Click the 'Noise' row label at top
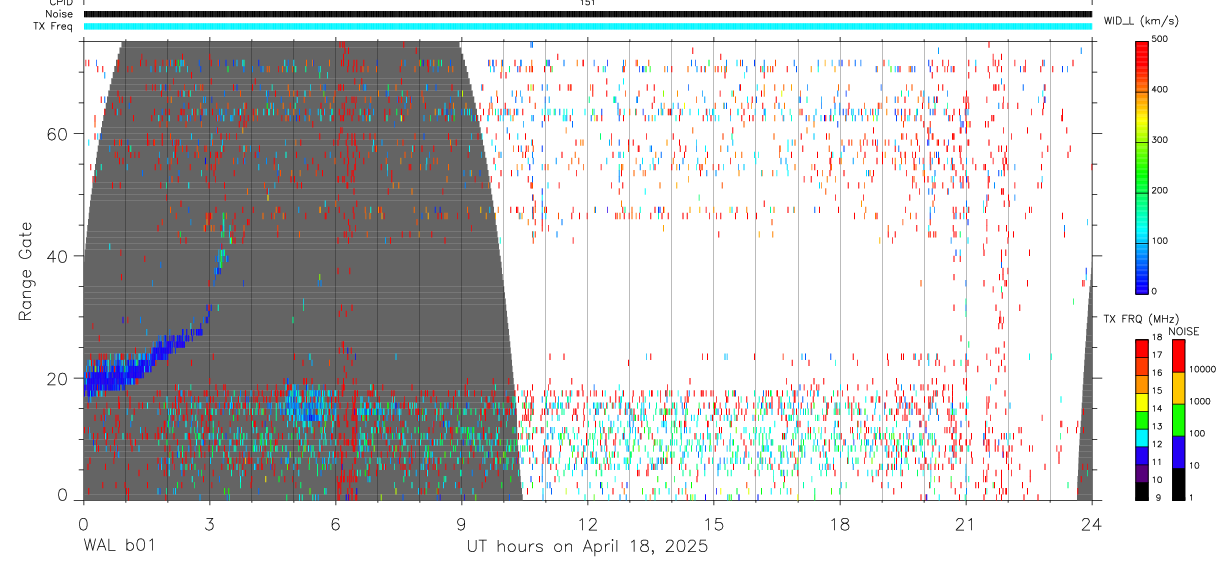Image resolution: width=1228 pixels, height=567 pixels. pyautogui.click(x=60, y=14)
